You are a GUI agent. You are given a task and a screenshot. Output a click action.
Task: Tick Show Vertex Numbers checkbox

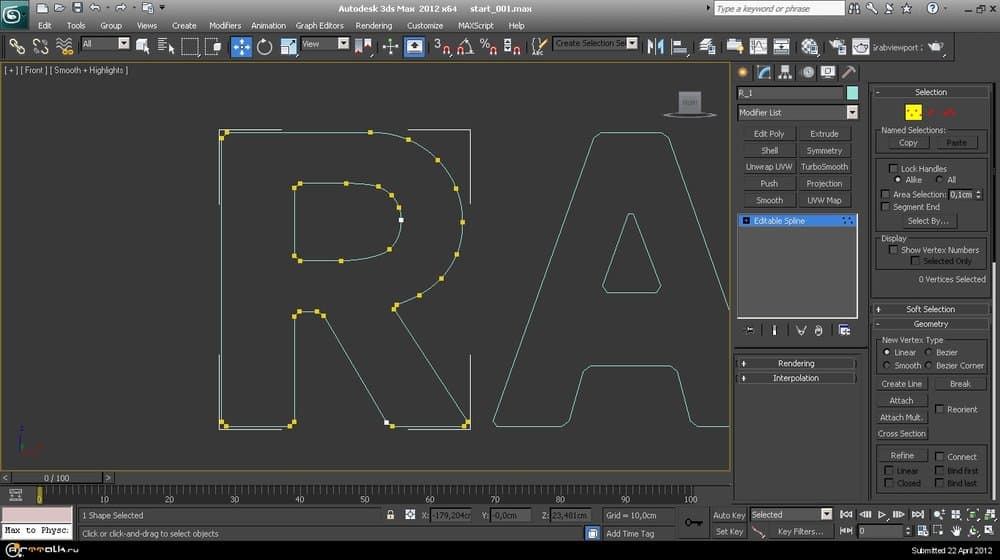[894, 250]
